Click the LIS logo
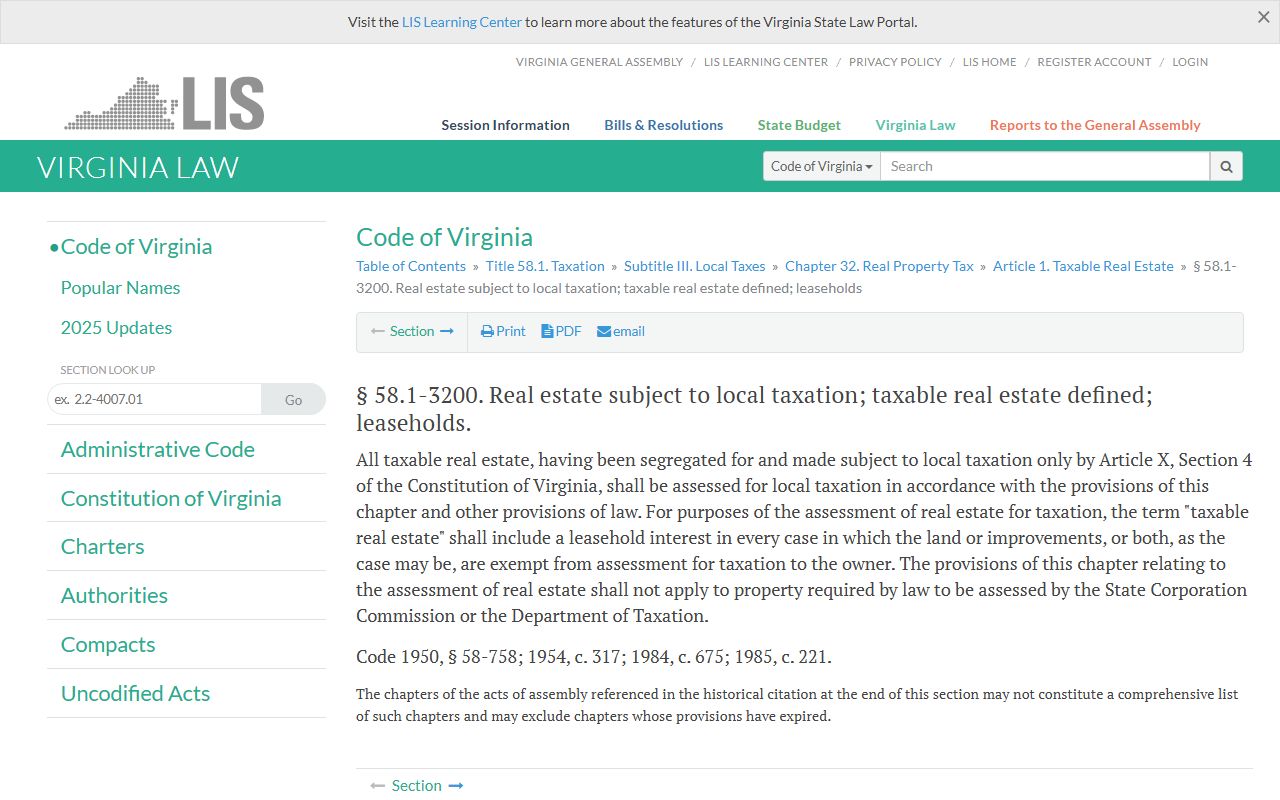 coord(164,103)
